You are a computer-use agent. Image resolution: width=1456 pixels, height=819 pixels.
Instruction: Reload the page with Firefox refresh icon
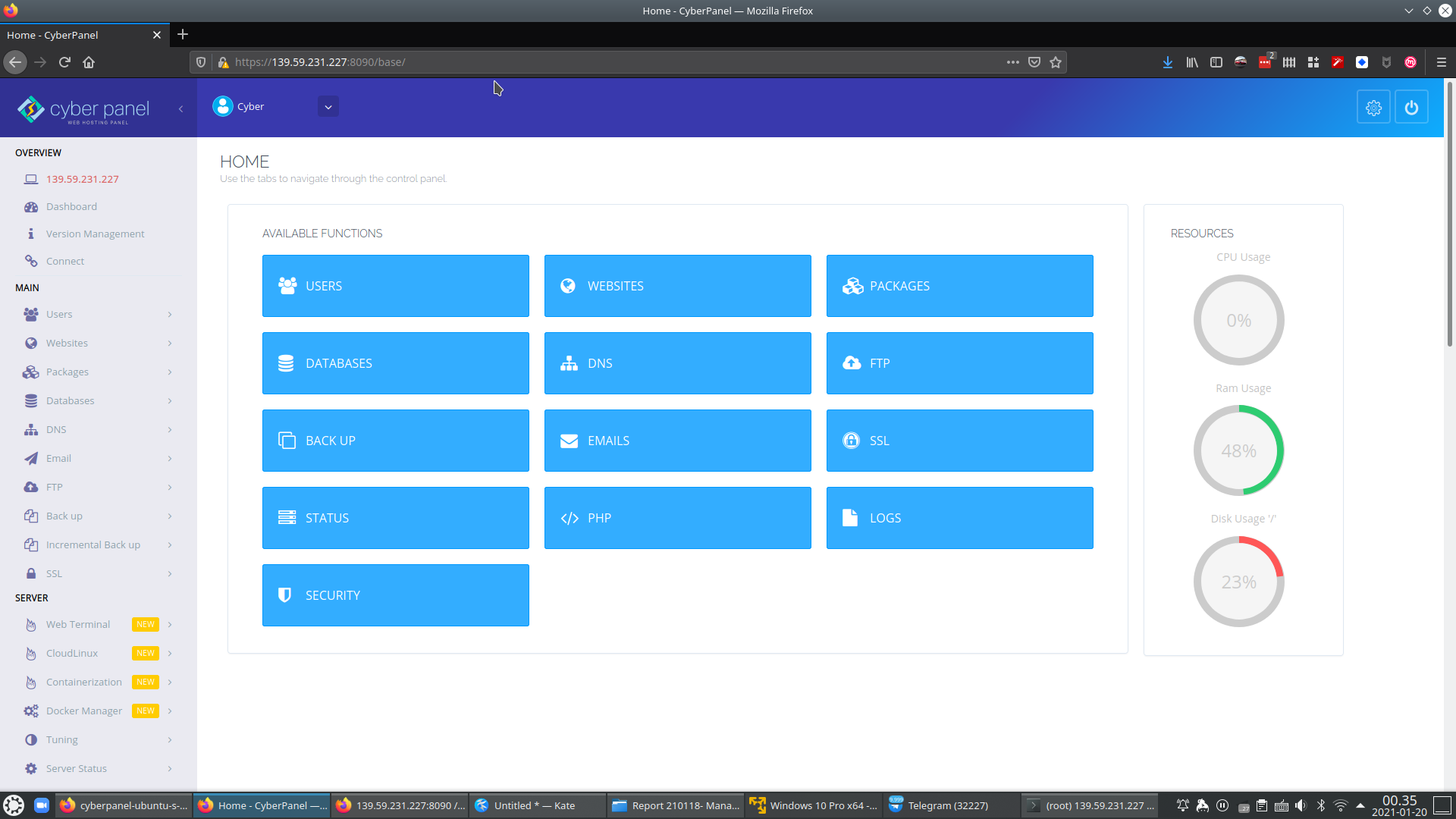64,62
